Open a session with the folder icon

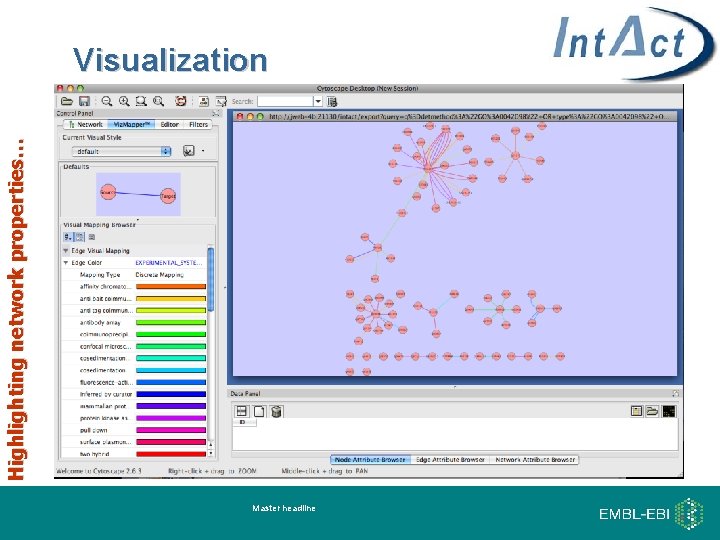click(67, 101)
